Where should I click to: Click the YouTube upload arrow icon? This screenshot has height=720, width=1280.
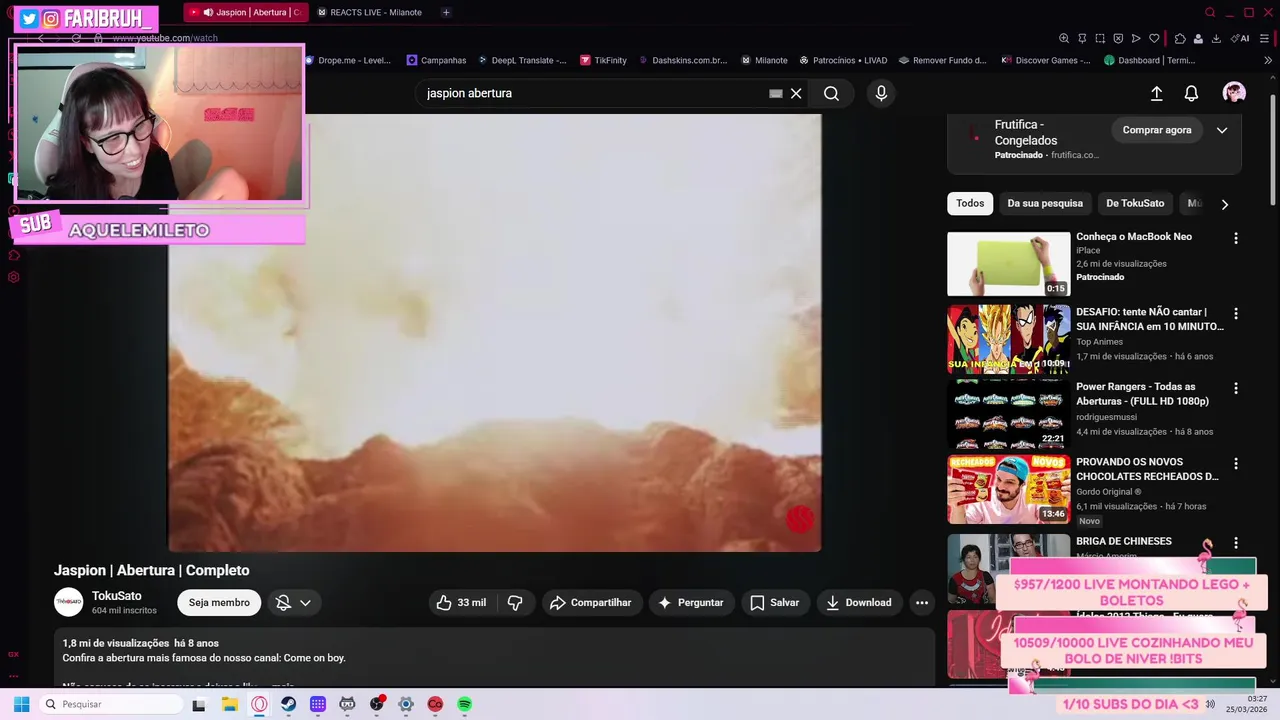pos(1156,93)
